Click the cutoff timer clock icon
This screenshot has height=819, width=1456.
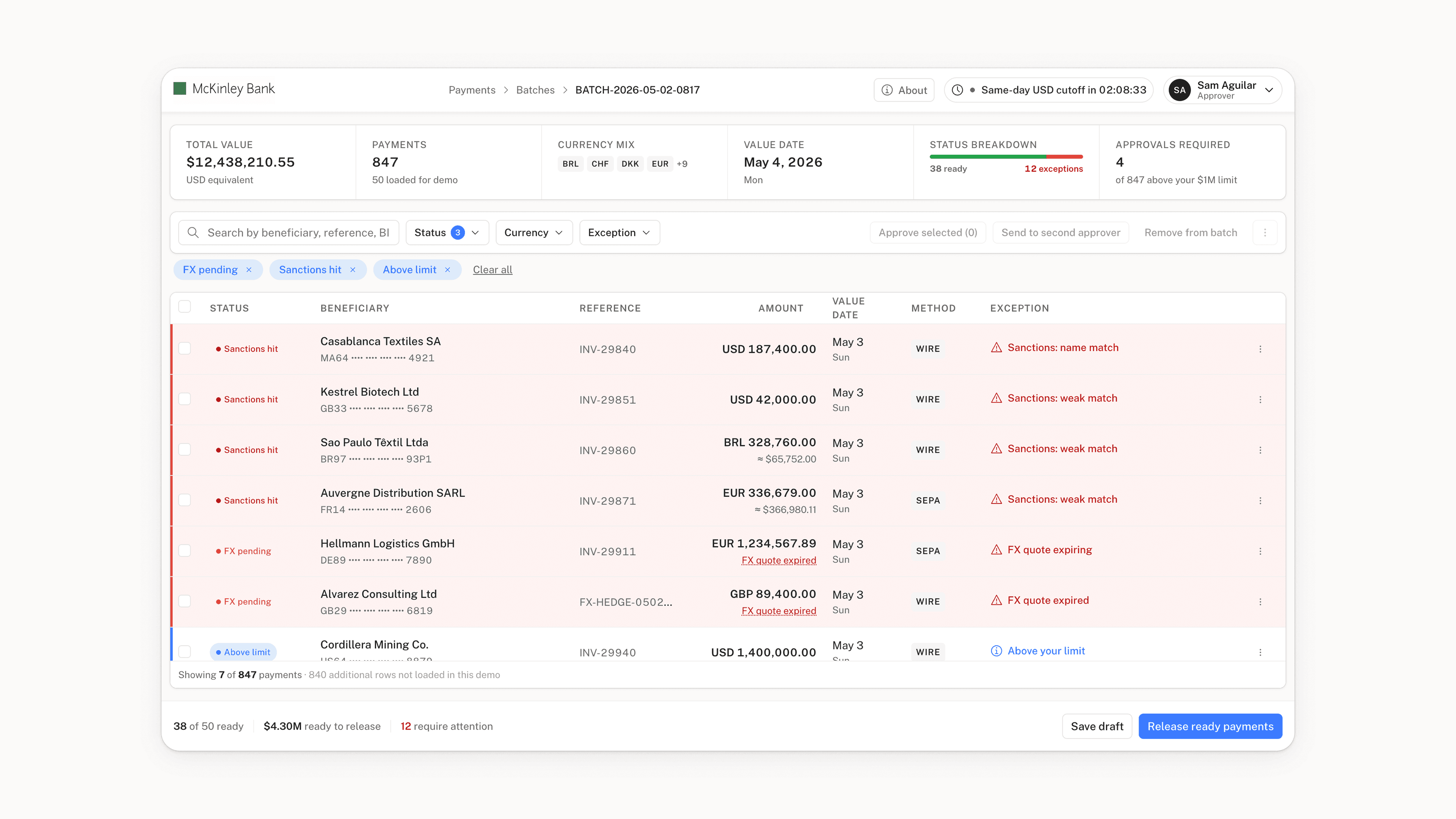(957, 90)
